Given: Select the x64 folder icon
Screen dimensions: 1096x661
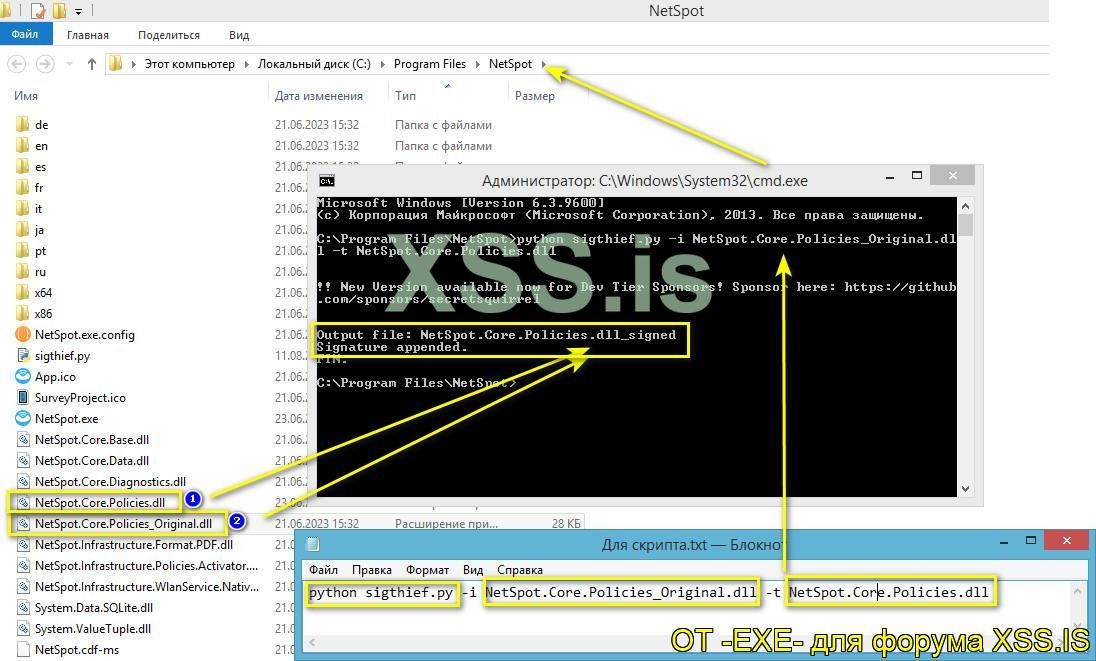Looking at the screenshot, I should coord(22,292).
